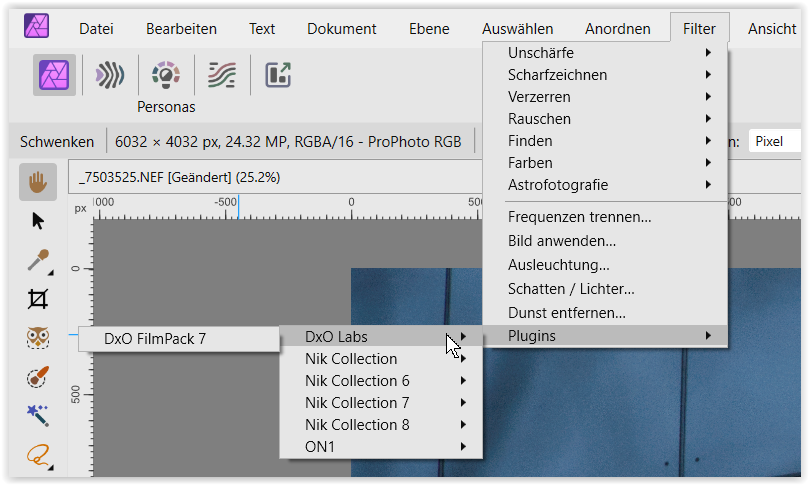809x485 pixels.
Task: Launch DxO FilmPack 7 plugin
Action: tap(179, 339)
